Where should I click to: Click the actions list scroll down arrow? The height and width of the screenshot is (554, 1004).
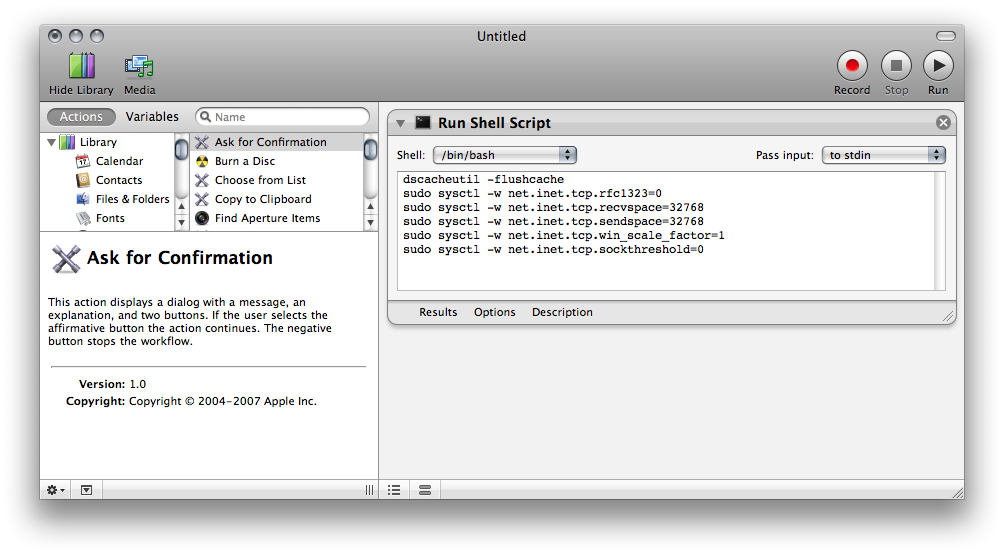point(370,222)
